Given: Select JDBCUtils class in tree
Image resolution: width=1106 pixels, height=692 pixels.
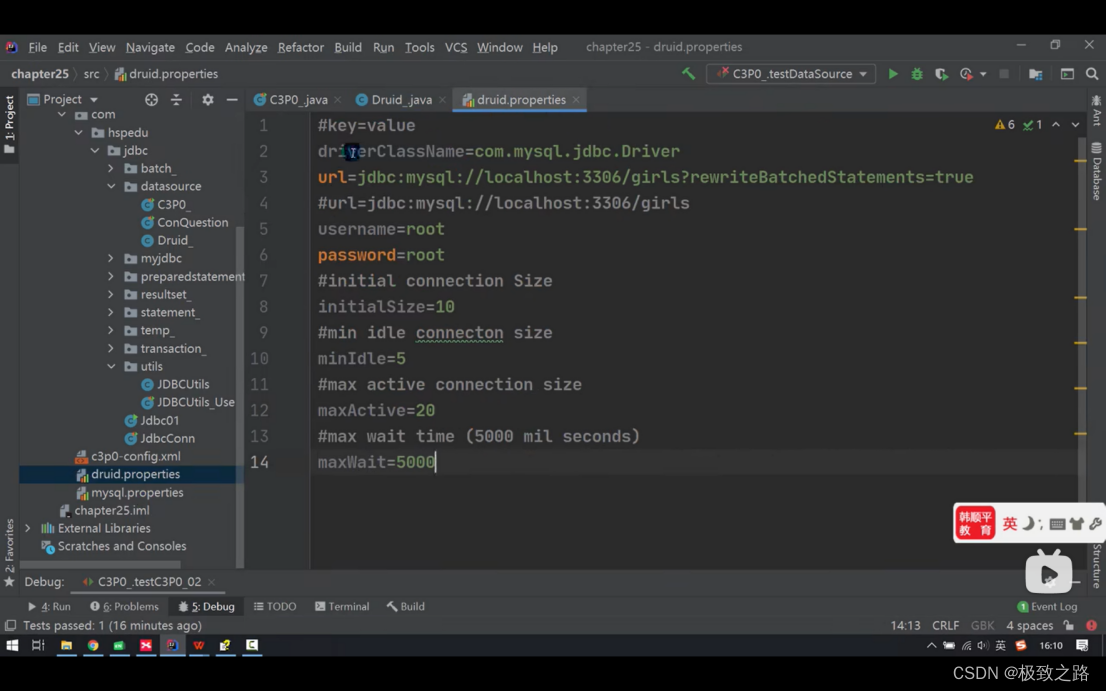Looking at the screenshot, I should pyautogui.click(x=183, y=384).
